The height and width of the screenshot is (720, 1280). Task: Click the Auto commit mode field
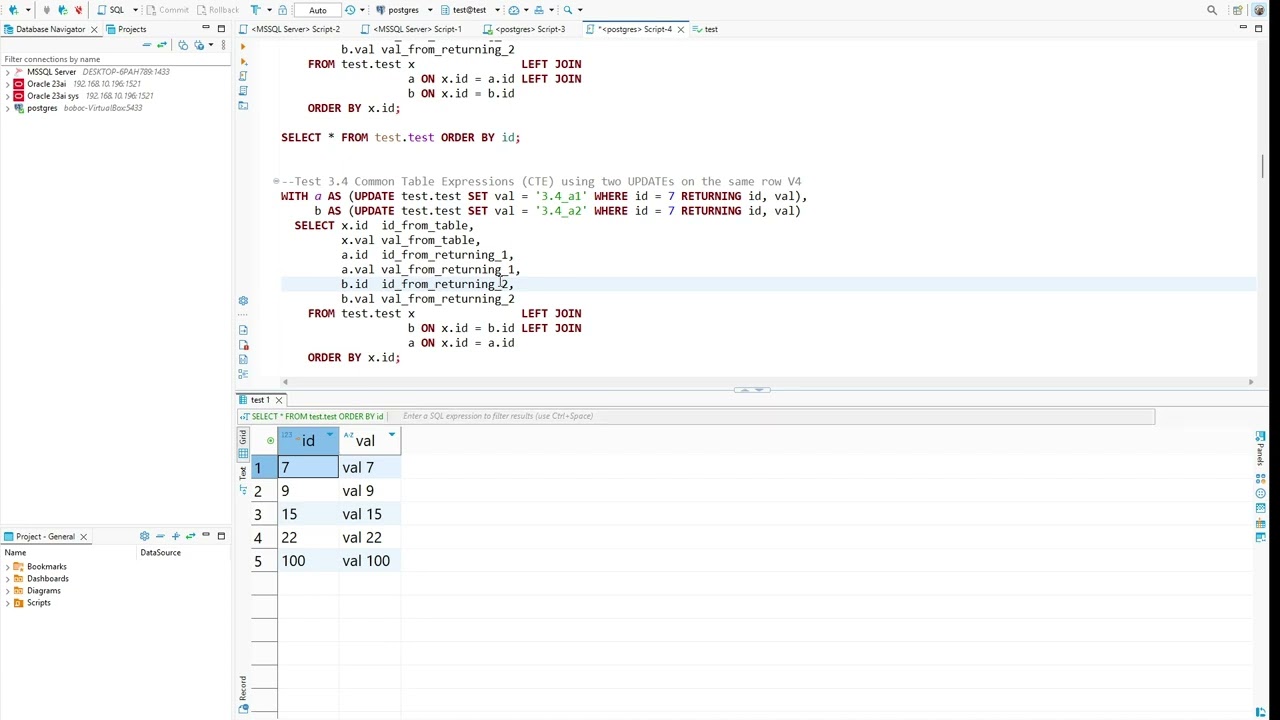pyautogui.click(x=317, y=10)
